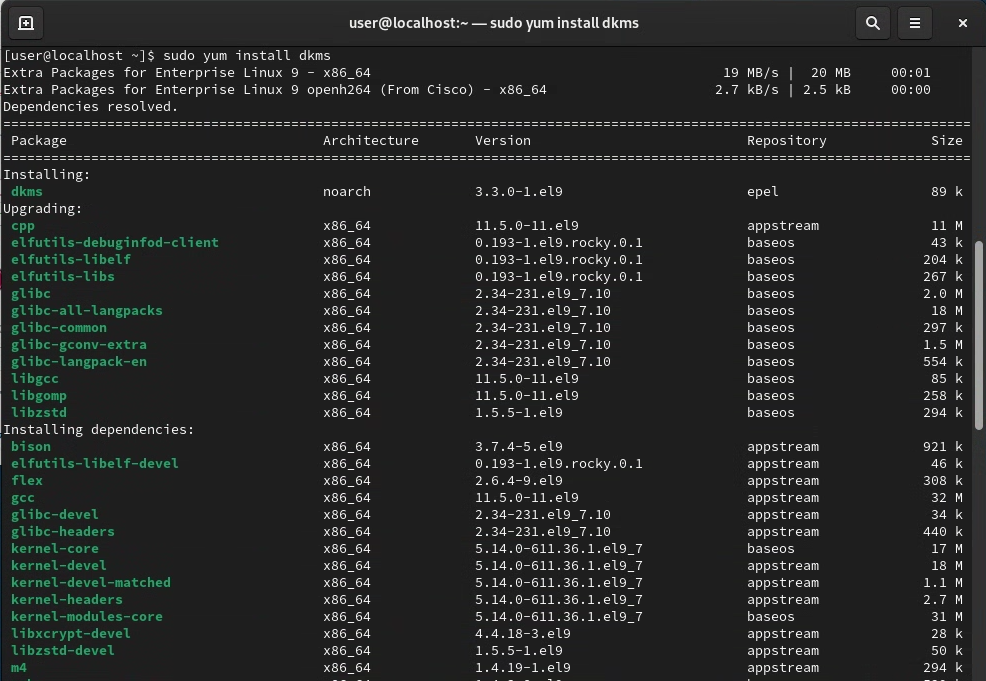
Task: Open the hamburger main menu
Action: (915, 23)
